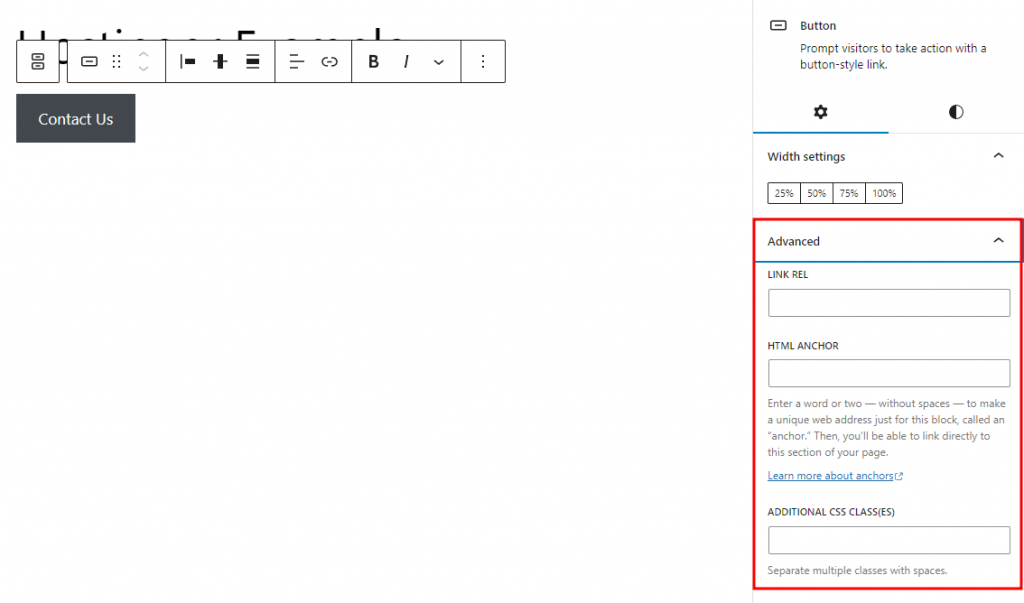Viewport: 1024px width, 603px height.
Task: Click the Button block type icon
Action: (89, 61)
